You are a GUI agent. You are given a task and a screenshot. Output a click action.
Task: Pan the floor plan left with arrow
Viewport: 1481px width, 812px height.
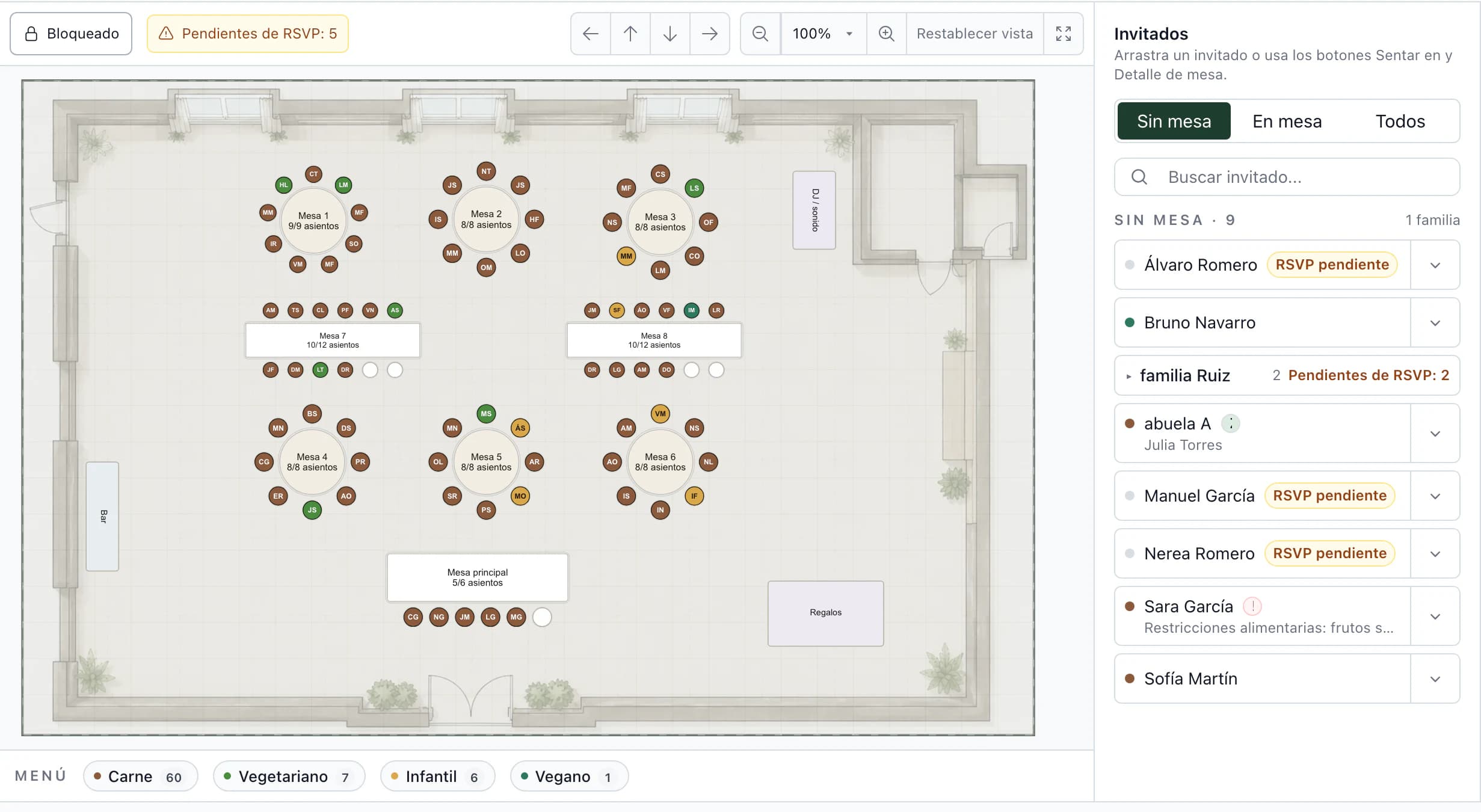pos(591,34)
